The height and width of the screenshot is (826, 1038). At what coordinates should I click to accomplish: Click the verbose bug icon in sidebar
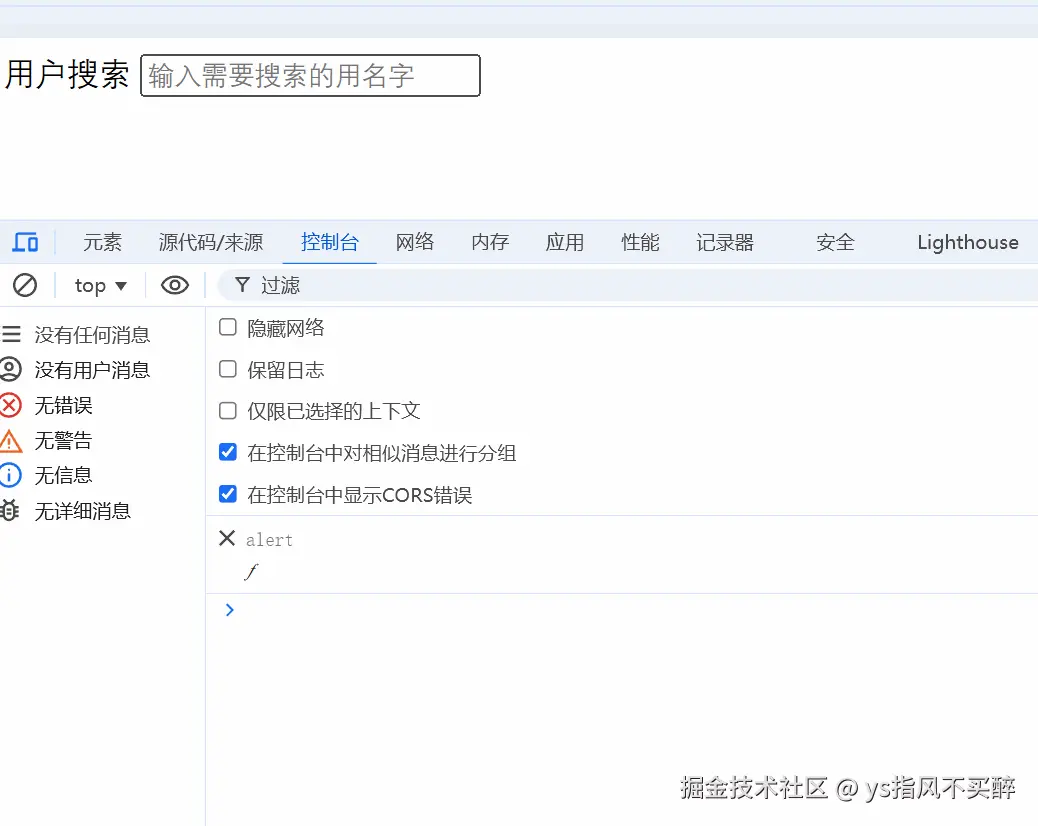[x=12, y=511]
